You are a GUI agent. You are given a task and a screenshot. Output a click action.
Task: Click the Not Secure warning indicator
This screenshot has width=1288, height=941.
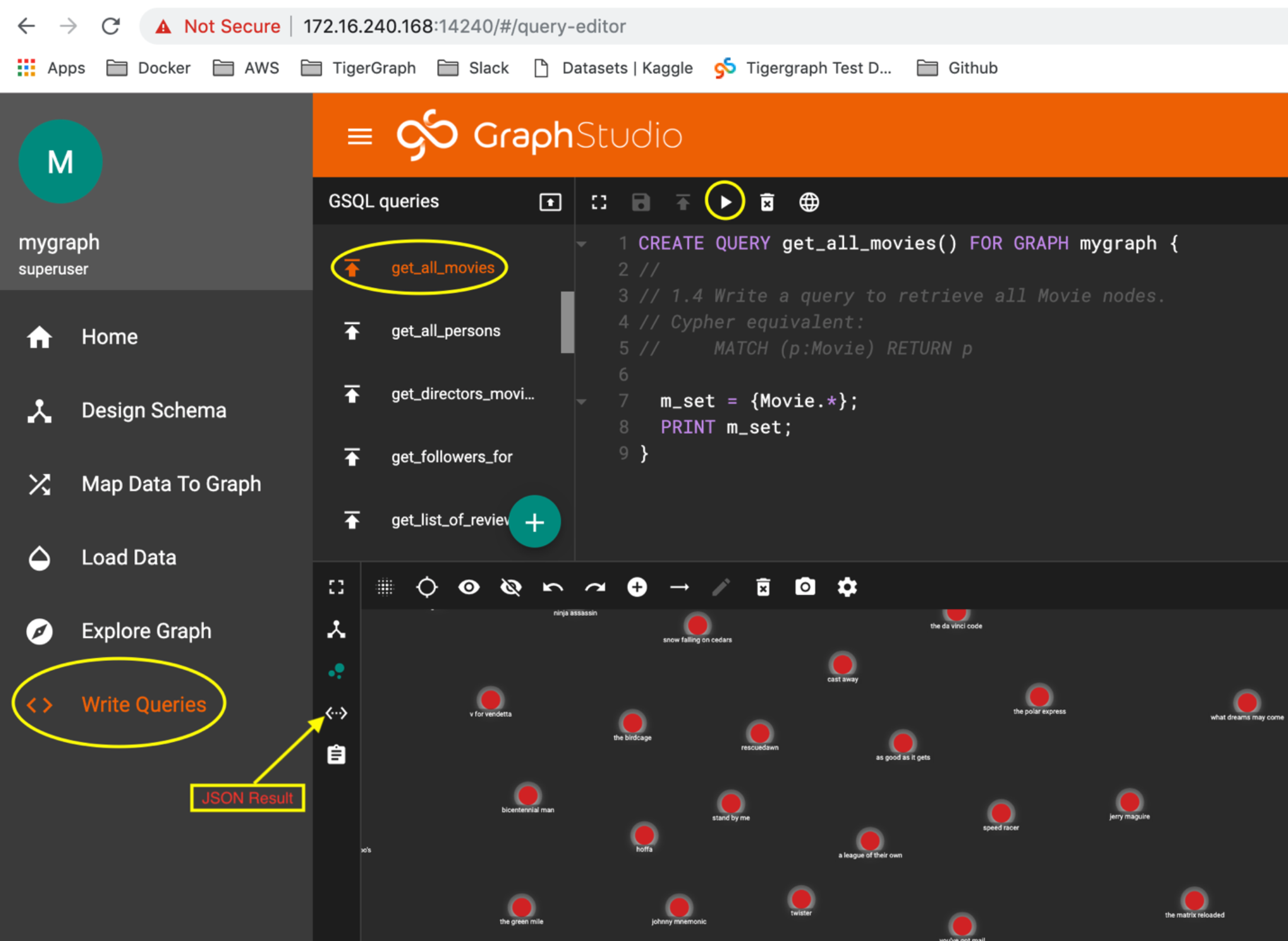[x=218, y=26]
